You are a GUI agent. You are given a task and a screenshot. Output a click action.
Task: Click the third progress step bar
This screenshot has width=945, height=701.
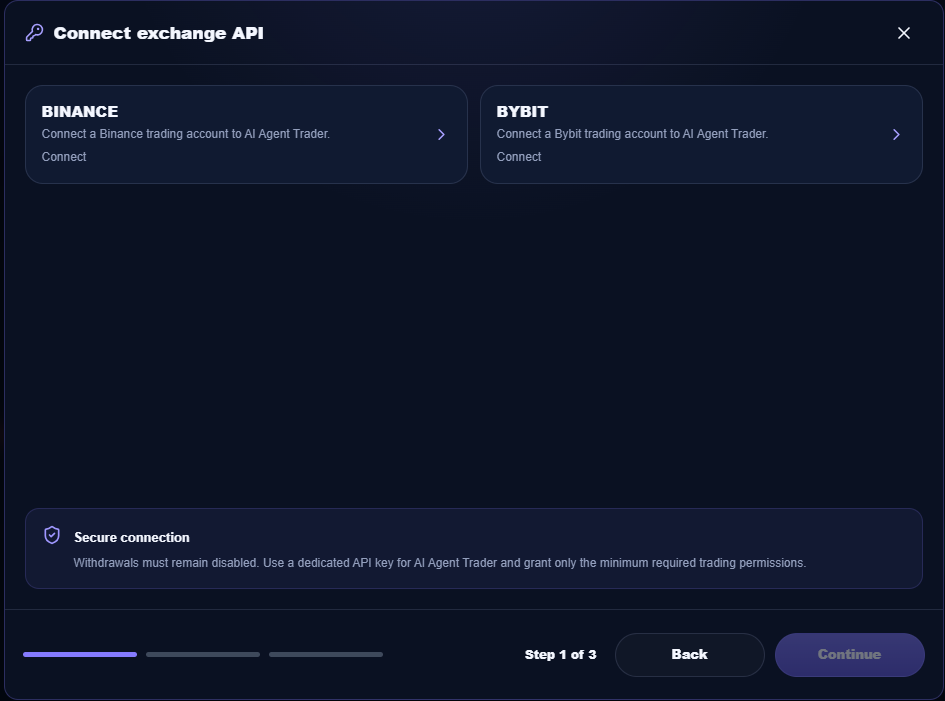(x=326, y=655)
